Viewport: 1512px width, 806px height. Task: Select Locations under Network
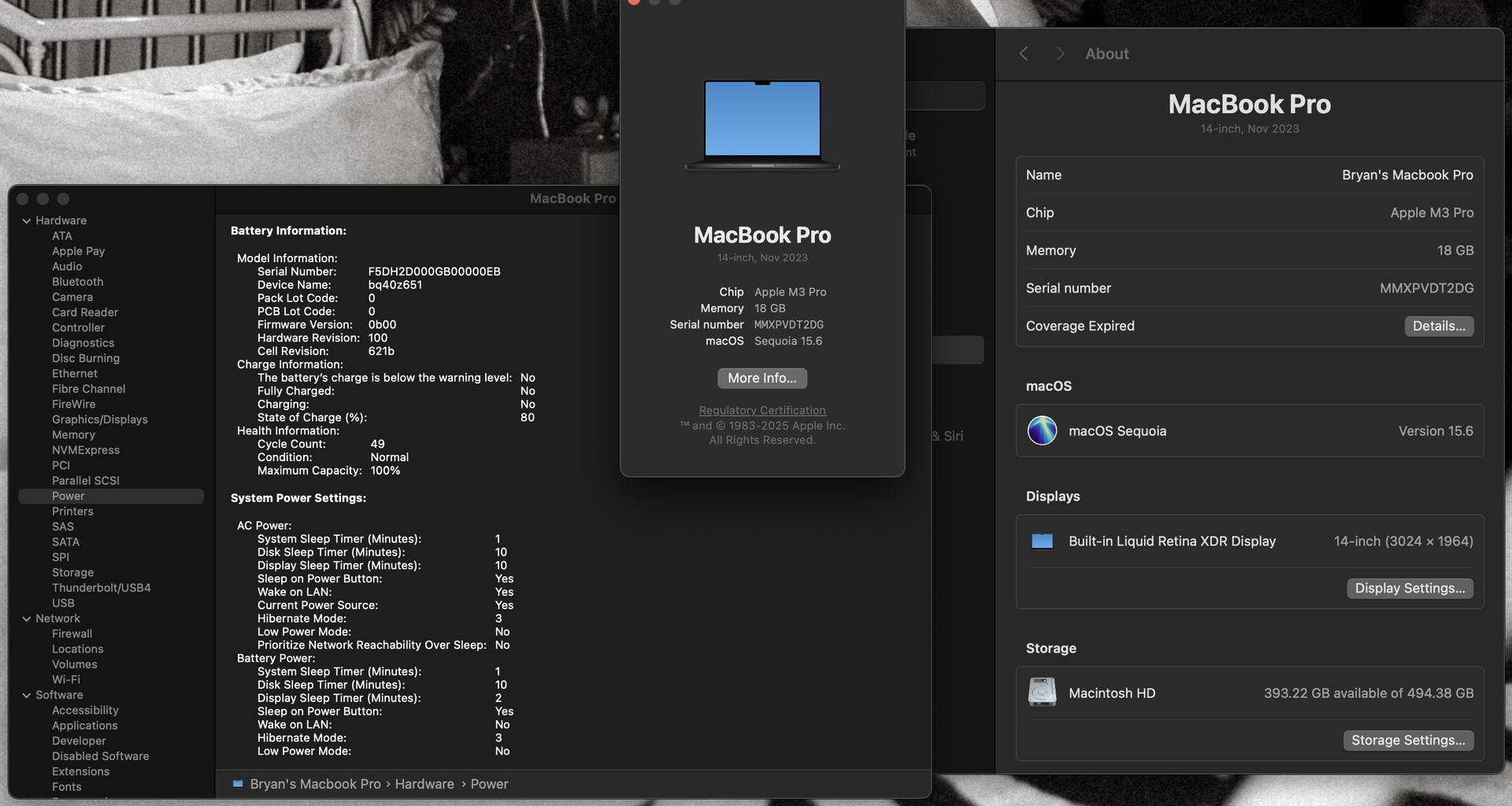tap(77, 649)
